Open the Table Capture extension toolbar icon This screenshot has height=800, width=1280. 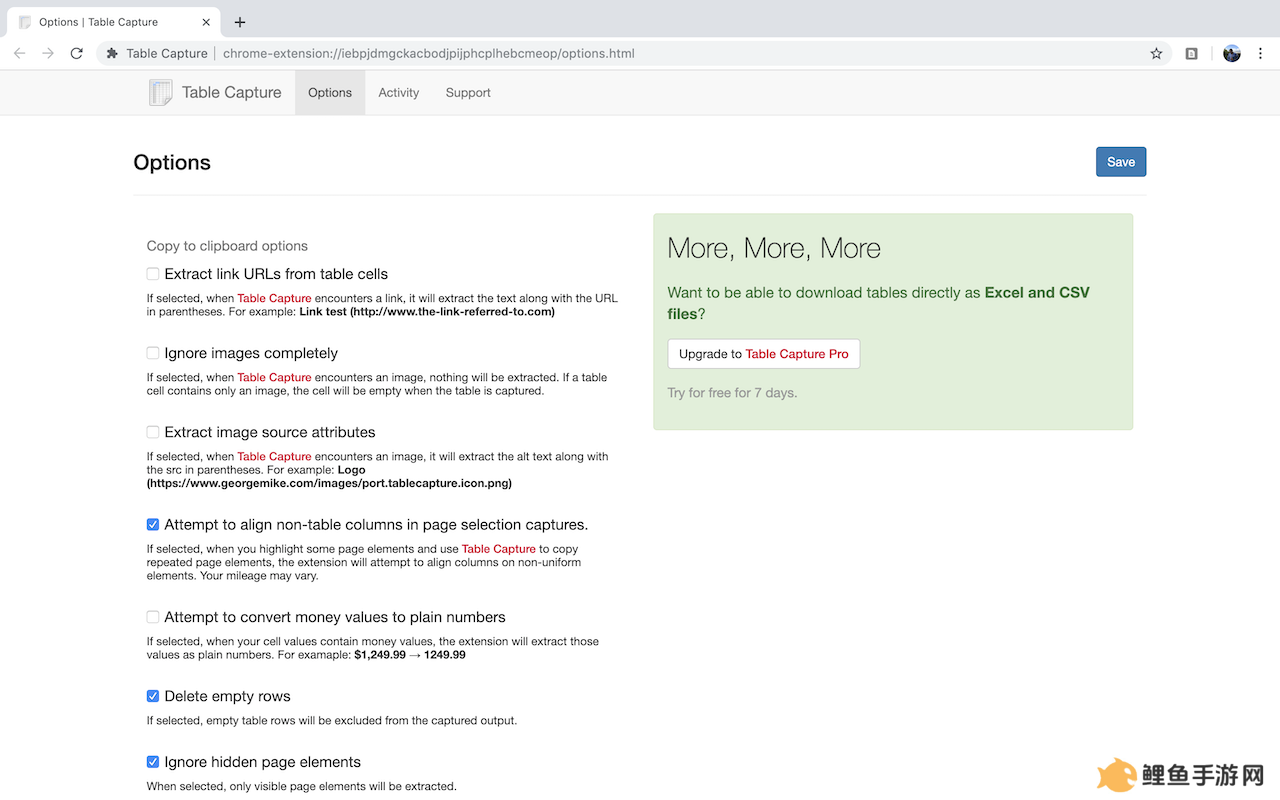[x=1192, y=53]
